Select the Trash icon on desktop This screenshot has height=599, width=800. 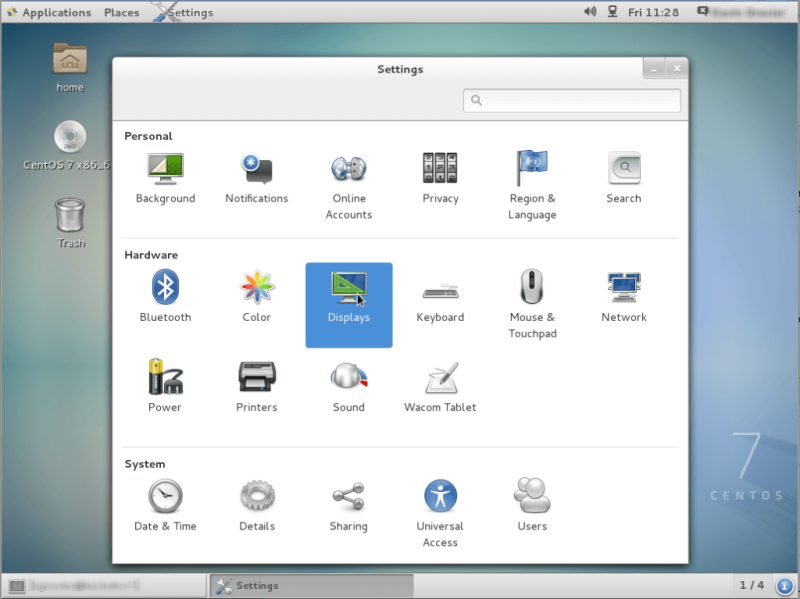coord(70,223)
